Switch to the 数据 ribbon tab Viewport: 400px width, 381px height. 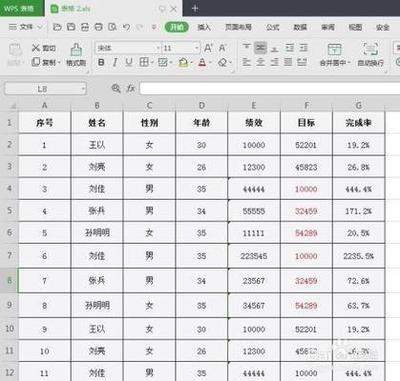tap(300, 27)
